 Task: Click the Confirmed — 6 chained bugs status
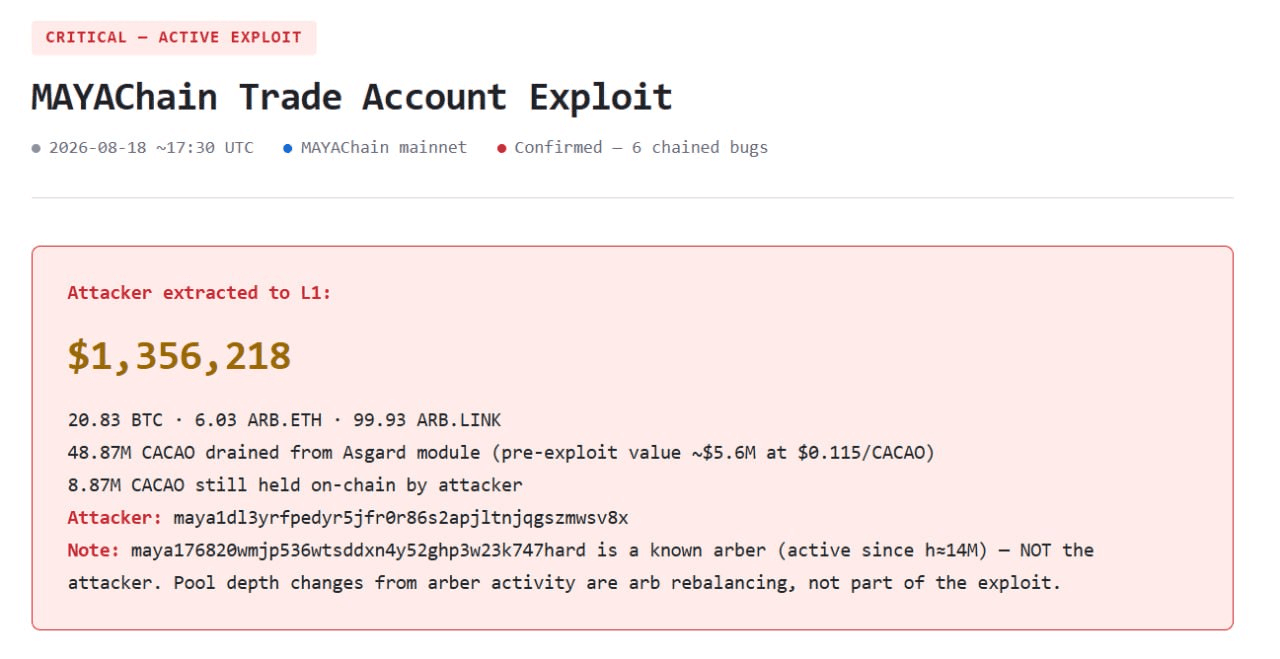coord(641,148)
